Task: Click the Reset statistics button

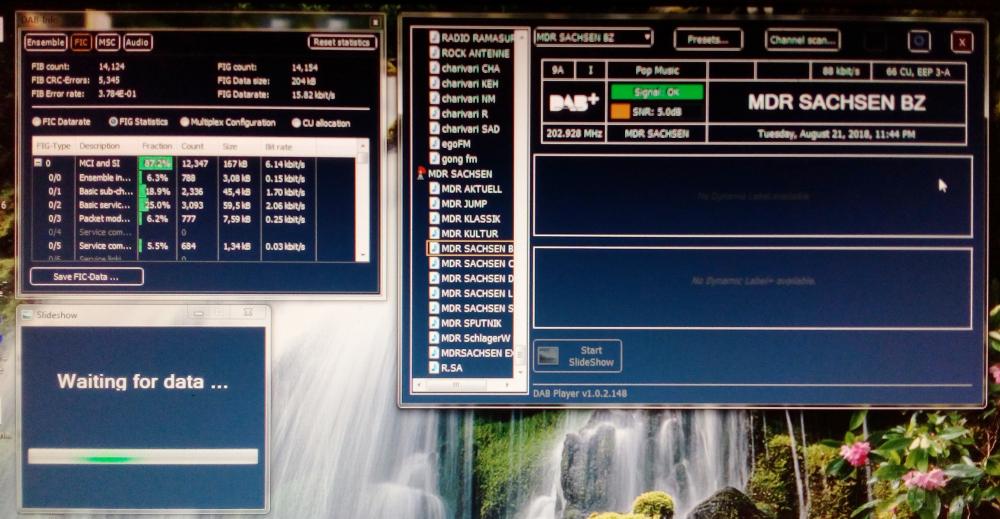Action: click(342, 42)
